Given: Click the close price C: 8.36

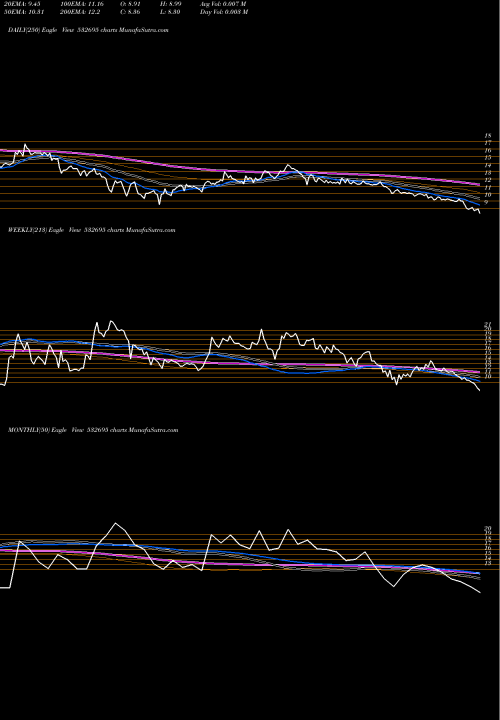Looking at the screenshot, I should click(129, 12).
